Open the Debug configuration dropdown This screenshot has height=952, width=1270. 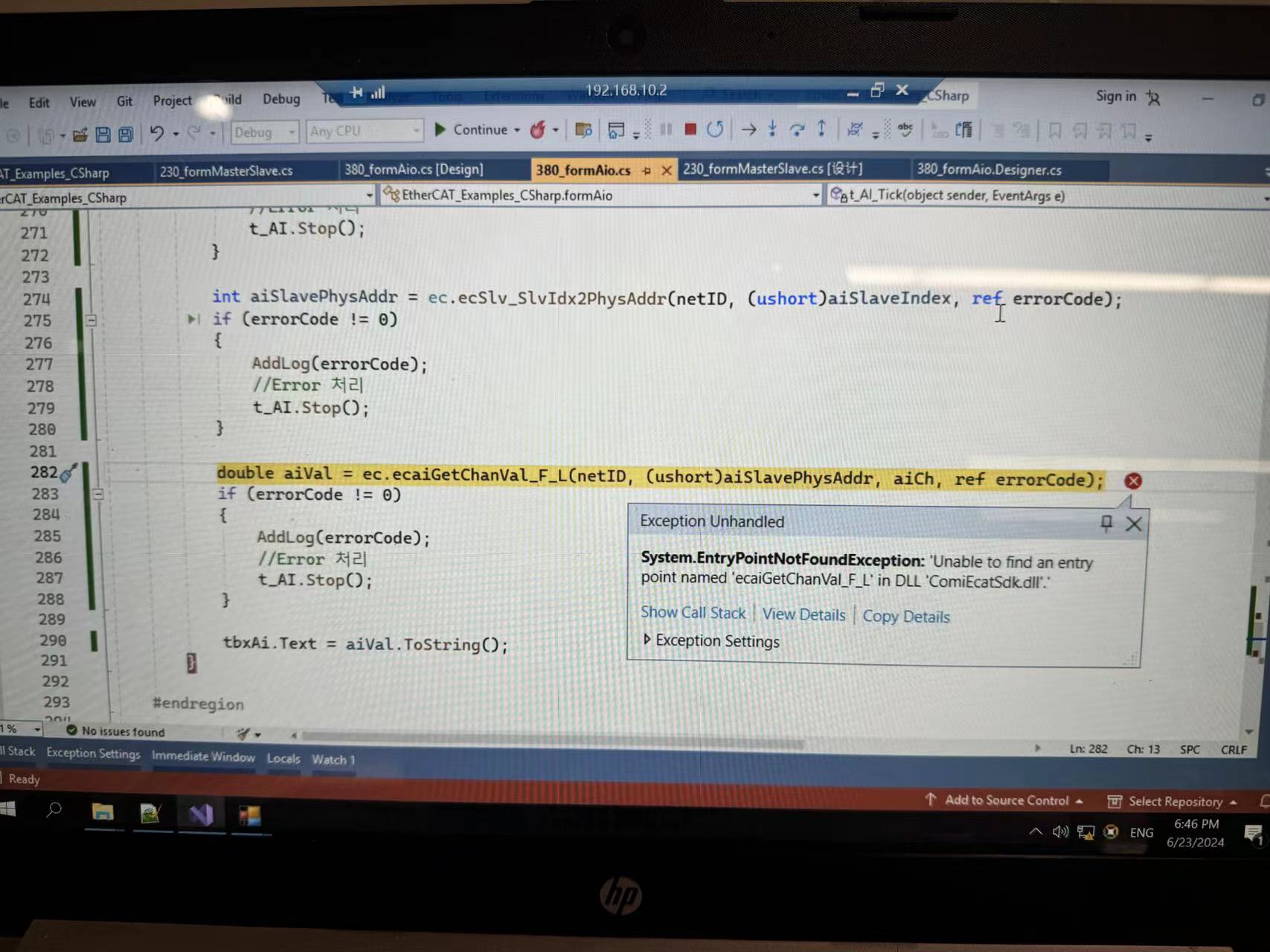pos(265,132)
